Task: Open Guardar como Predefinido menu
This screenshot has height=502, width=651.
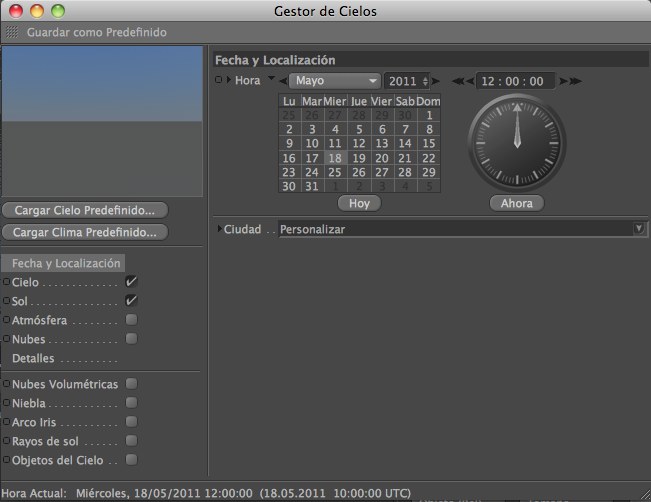Action: coord(96,32)
